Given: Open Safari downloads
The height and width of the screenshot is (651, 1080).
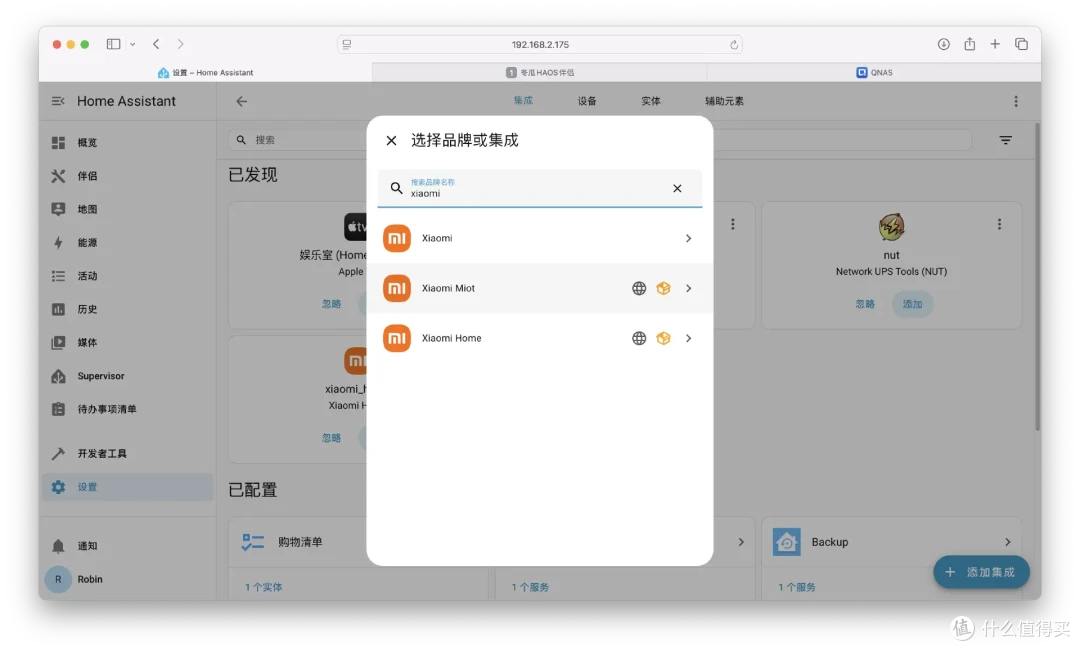Looking at the screenshot, I should [x=944, y=44].
